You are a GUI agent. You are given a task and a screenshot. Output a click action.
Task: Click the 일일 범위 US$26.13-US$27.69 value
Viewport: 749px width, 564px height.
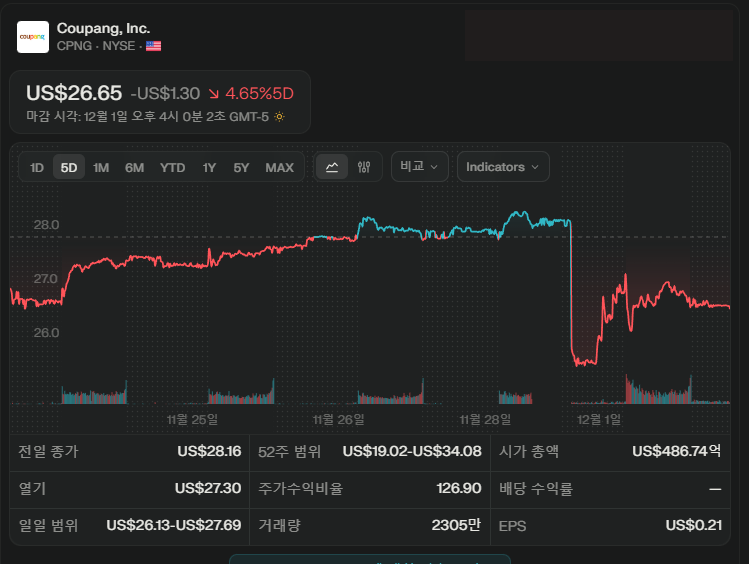click(174, 525)
